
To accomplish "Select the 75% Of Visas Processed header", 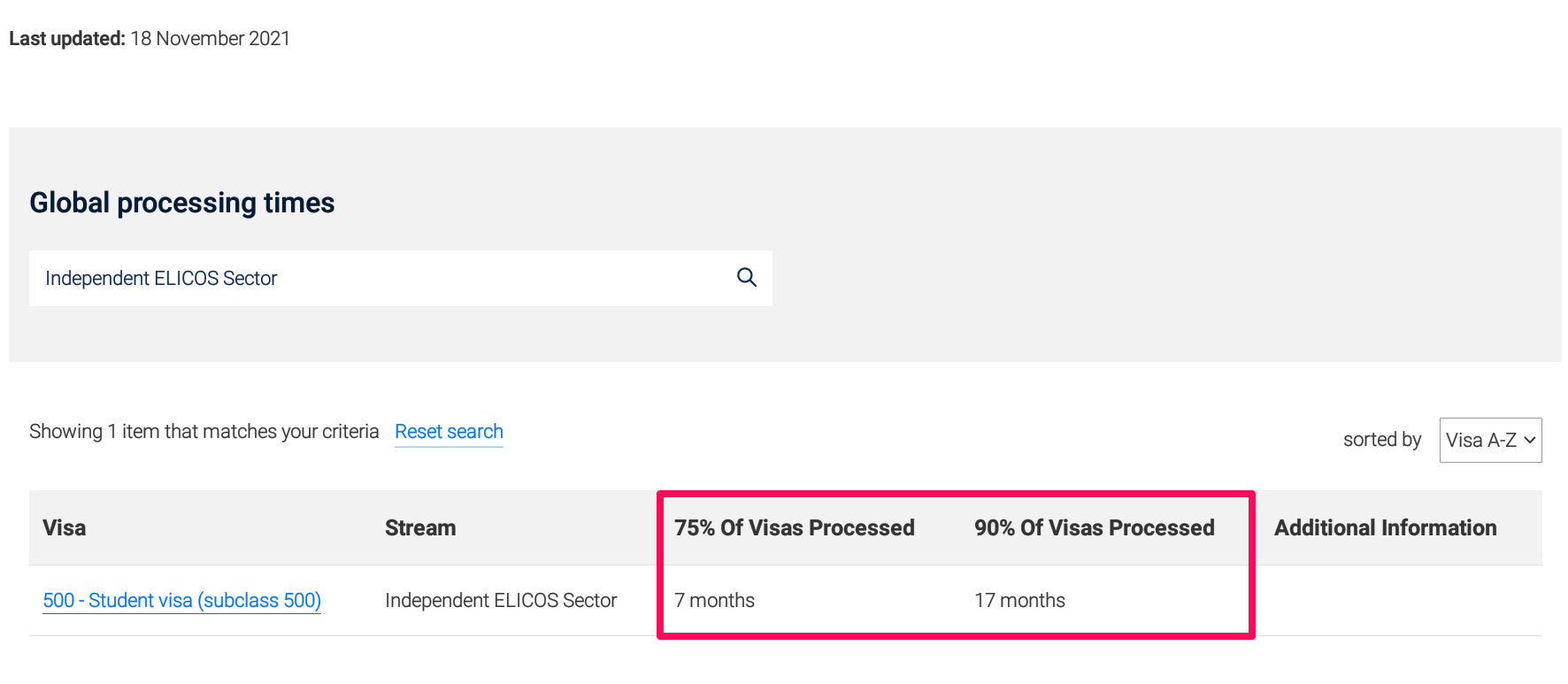I will click(x=795, y=528).
